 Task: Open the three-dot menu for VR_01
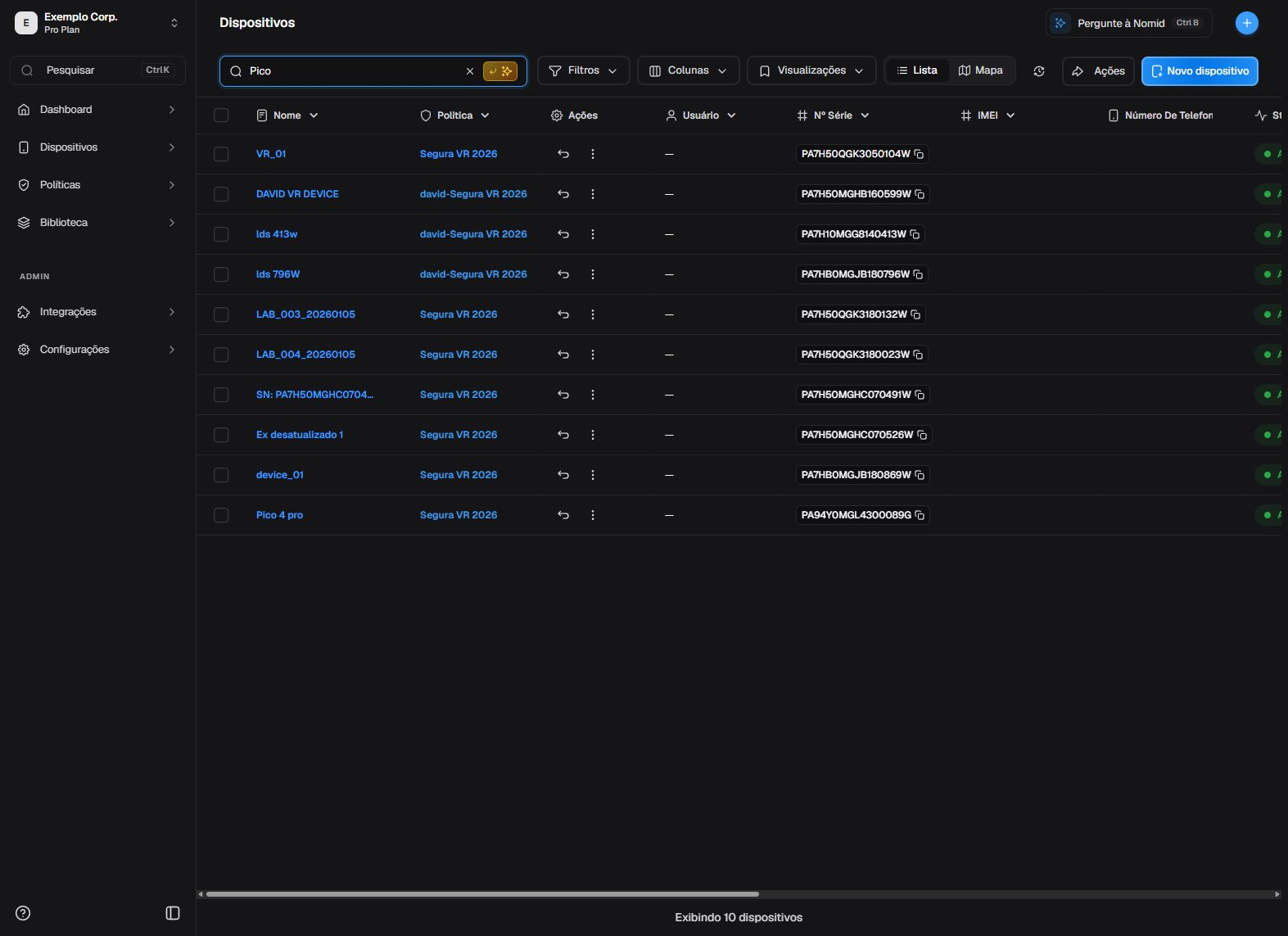point(593,154)
